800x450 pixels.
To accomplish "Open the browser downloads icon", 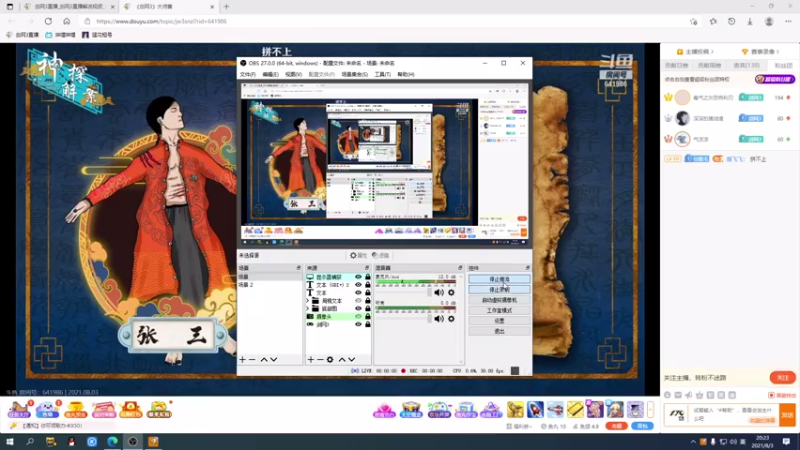I will point(749,21).
